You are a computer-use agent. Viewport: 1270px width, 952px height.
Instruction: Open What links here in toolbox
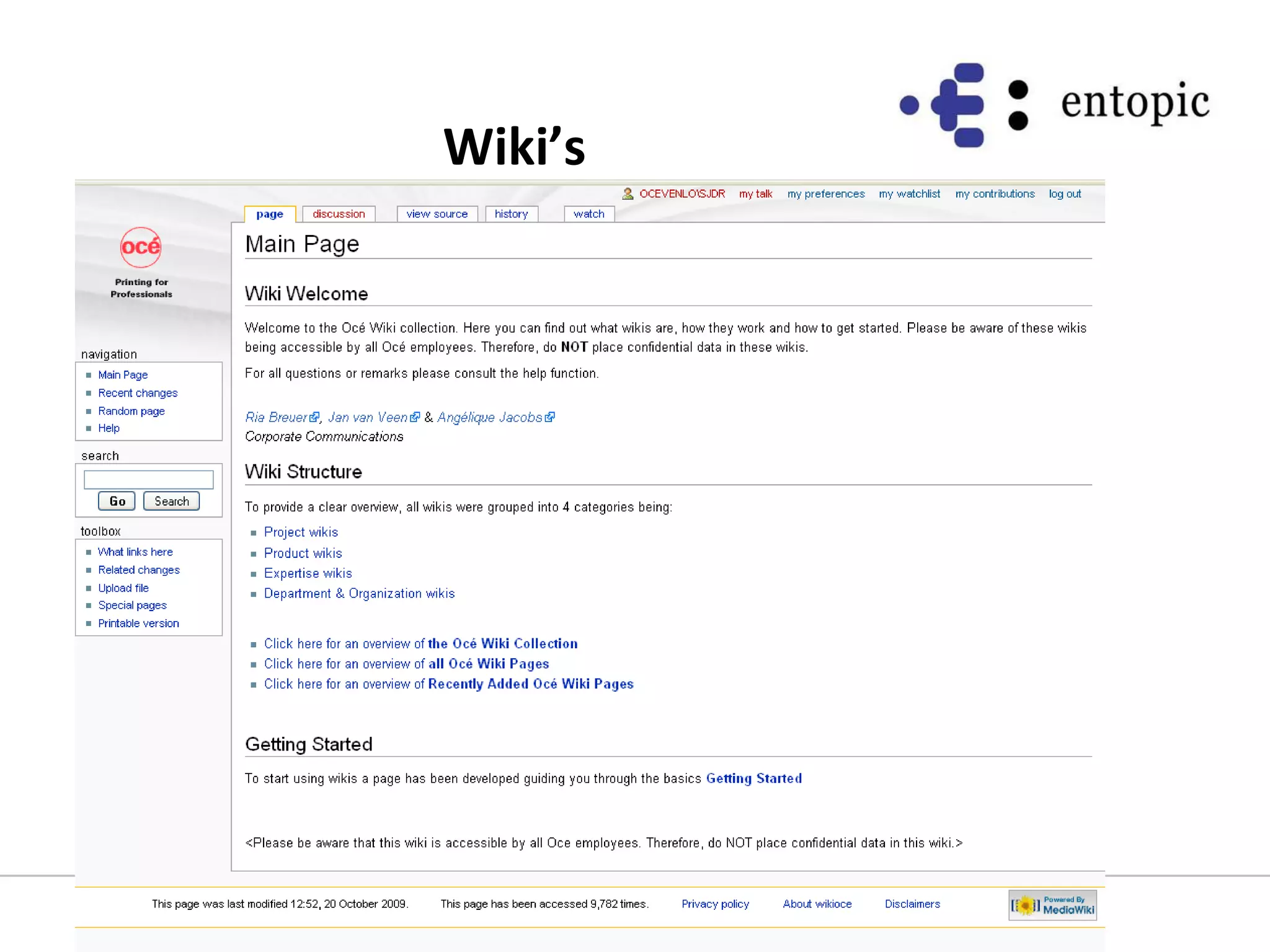click(x=135, y=552)
